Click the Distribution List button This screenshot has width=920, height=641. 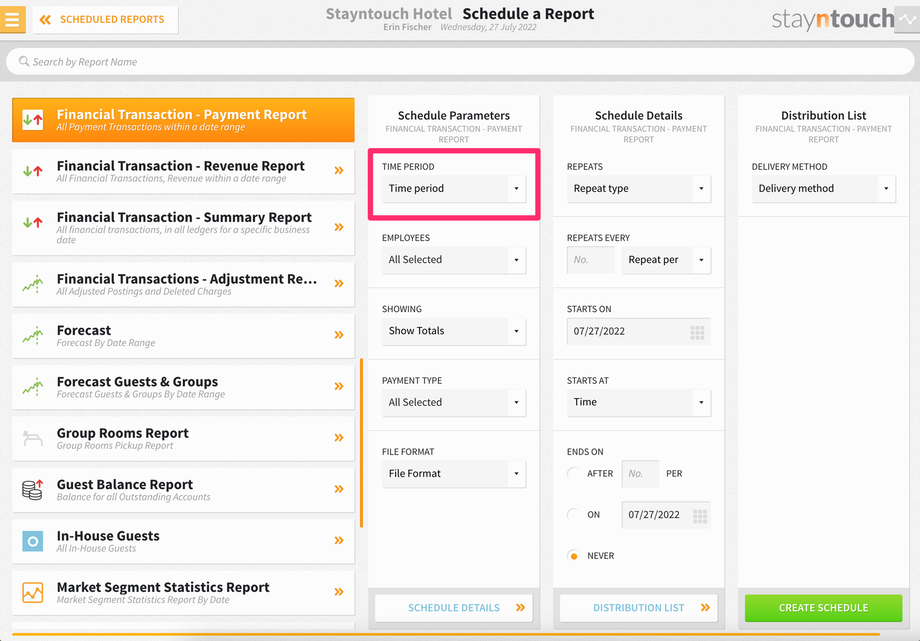[638, 608]
